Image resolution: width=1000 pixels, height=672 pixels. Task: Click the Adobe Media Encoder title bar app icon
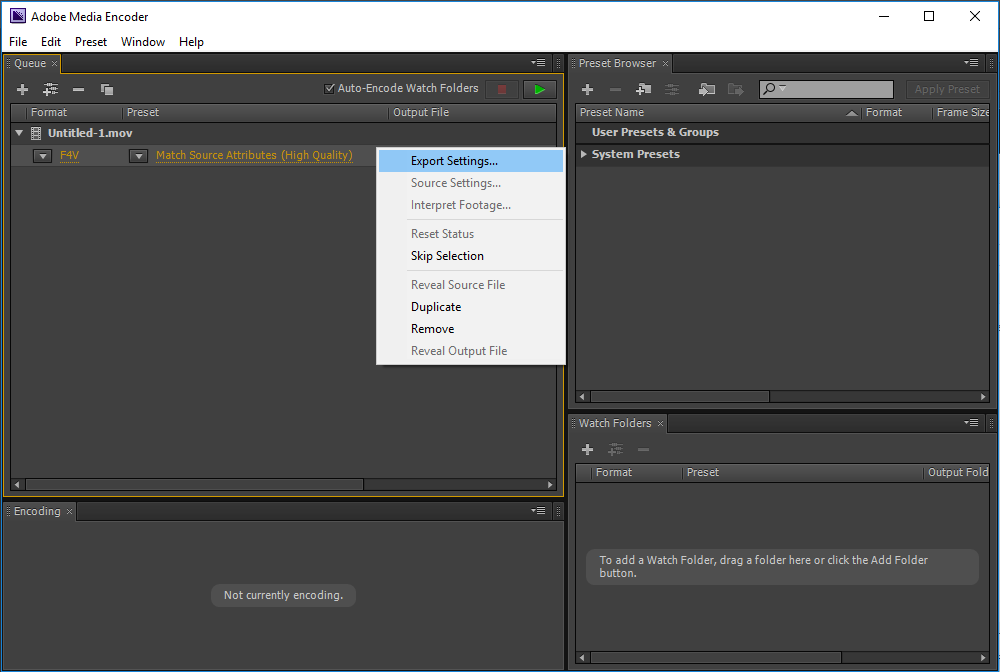tap(18, 16)
